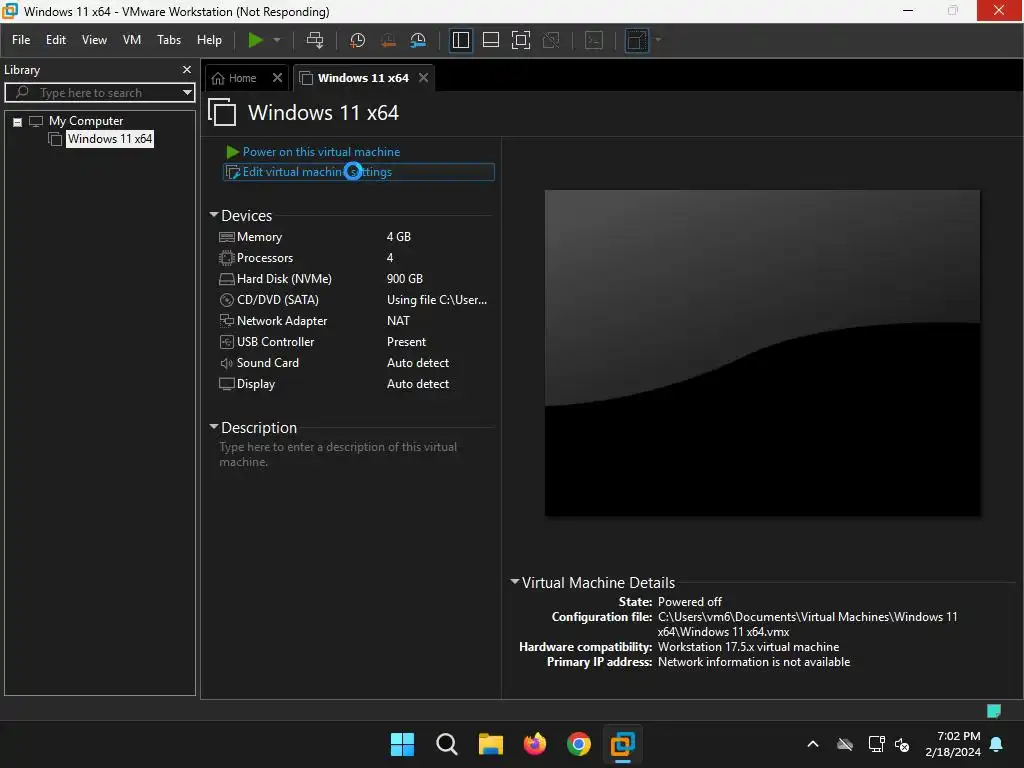Take a snapshot of this virtual machine
Screen dimensions: 1024x768
pos(357,40)
